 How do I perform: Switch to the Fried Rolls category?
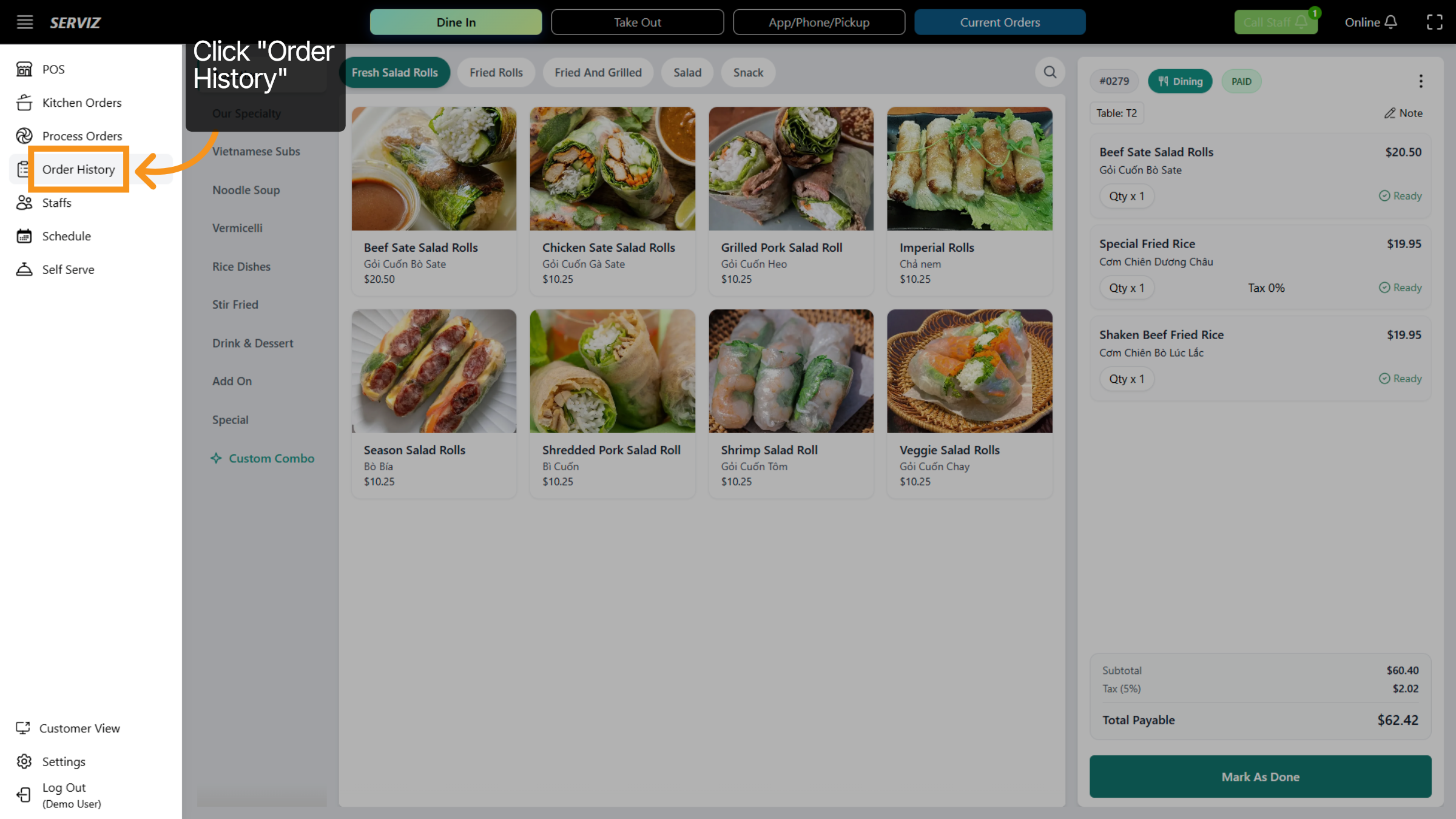(x=496, y=72)
